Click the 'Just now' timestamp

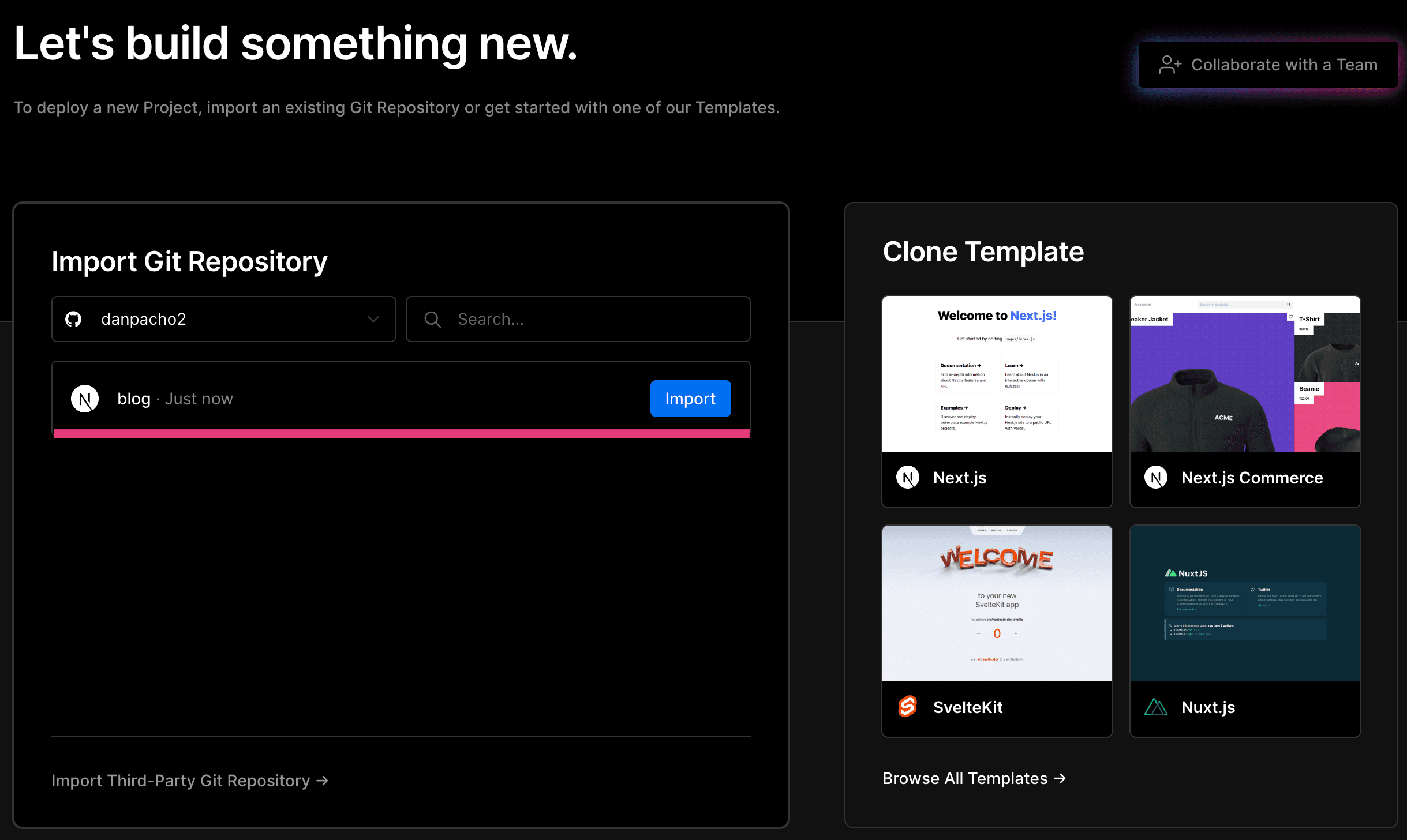(199, 399)
